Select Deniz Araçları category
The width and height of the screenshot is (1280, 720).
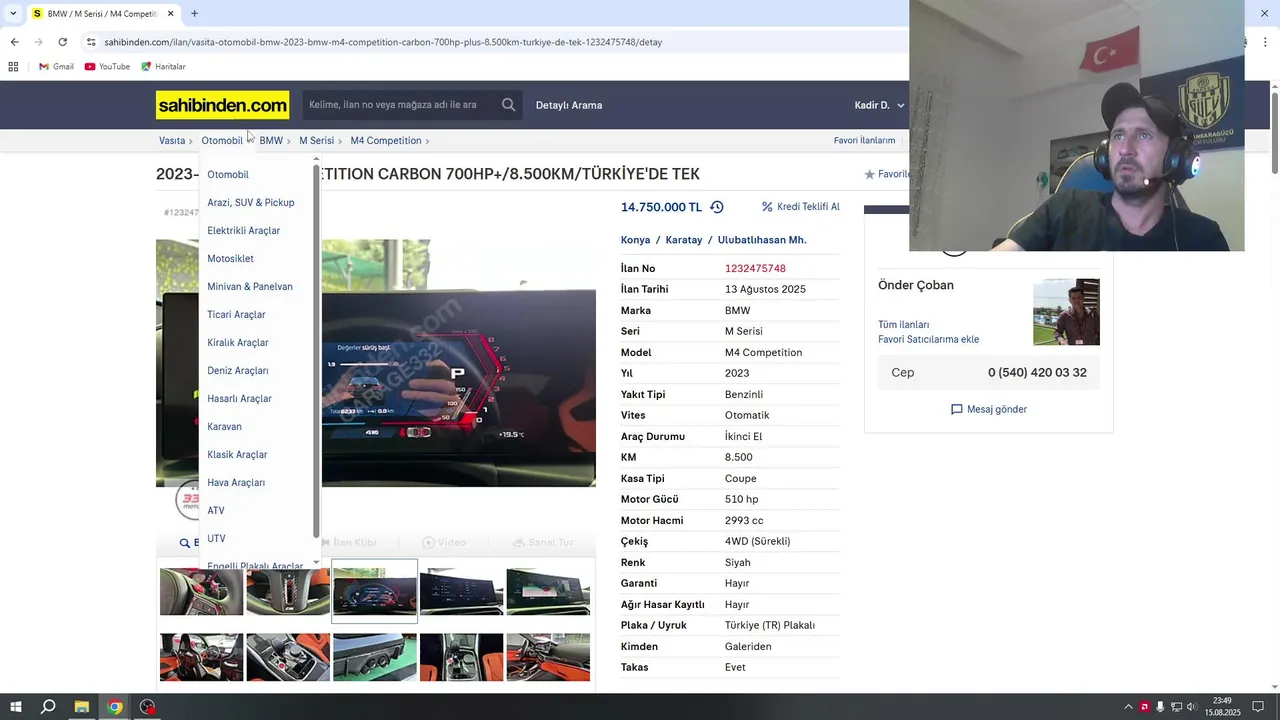point(238,371)
